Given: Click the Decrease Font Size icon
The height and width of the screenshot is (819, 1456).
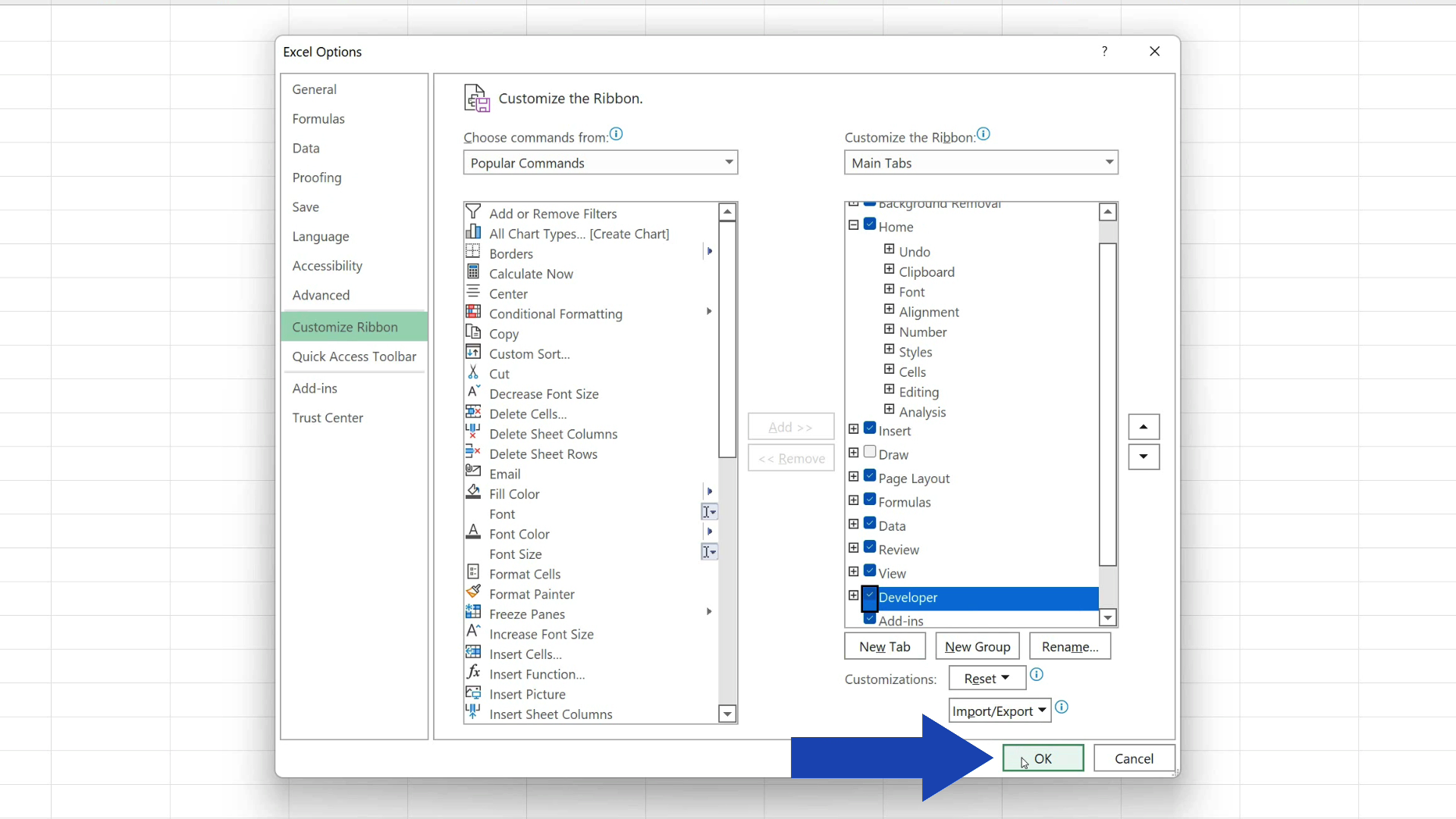Looking at the screenshot, I should [x=473, y=393].
